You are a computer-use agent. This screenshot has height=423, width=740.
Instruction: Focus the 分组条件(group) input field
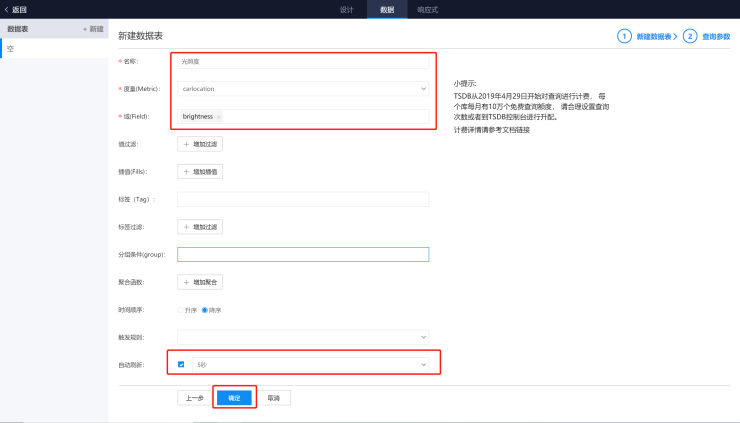[x=303, y=254]
